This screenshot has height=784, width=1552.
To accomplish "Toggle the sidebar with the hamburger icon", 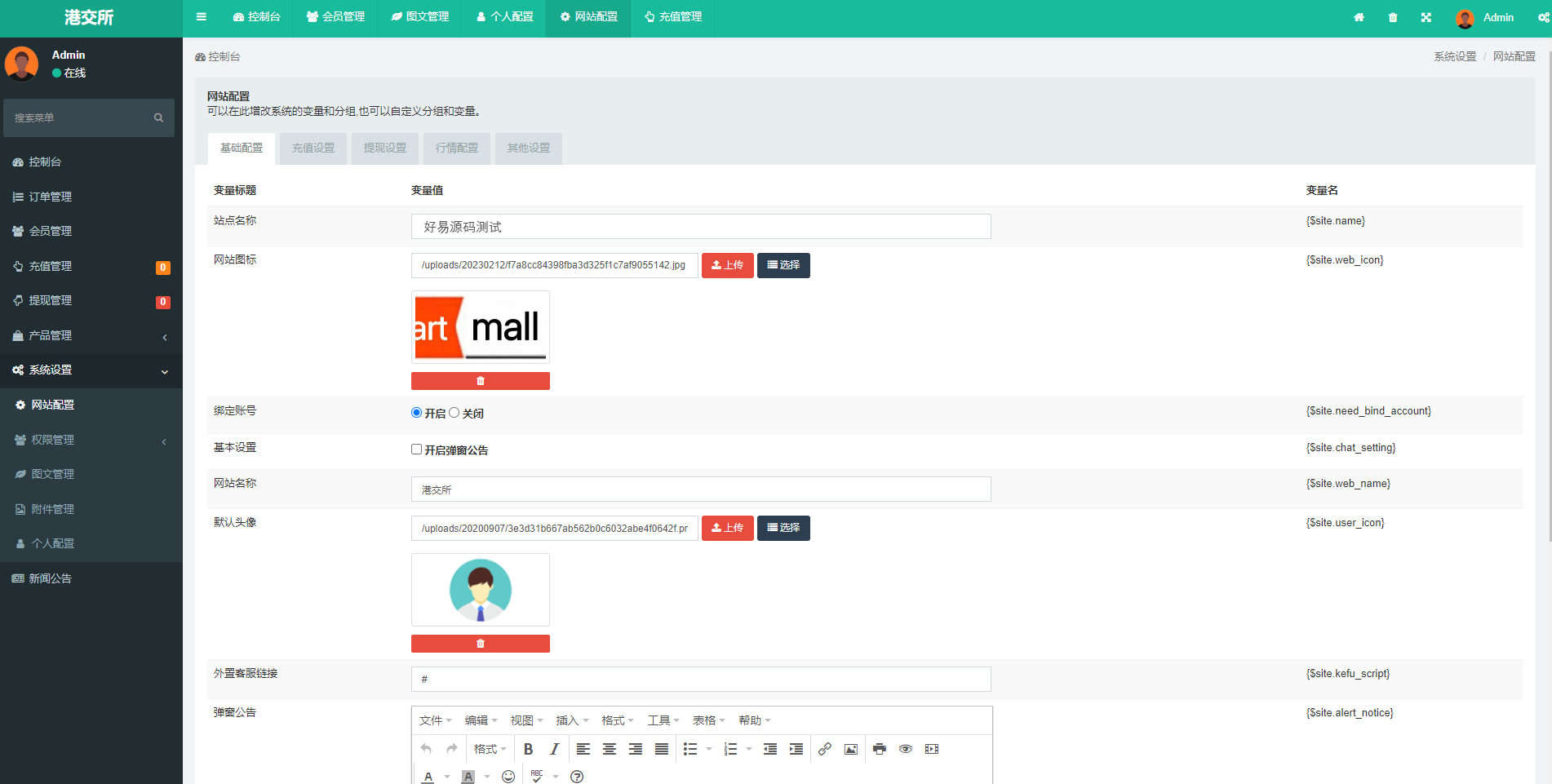I will coord(202,16).
